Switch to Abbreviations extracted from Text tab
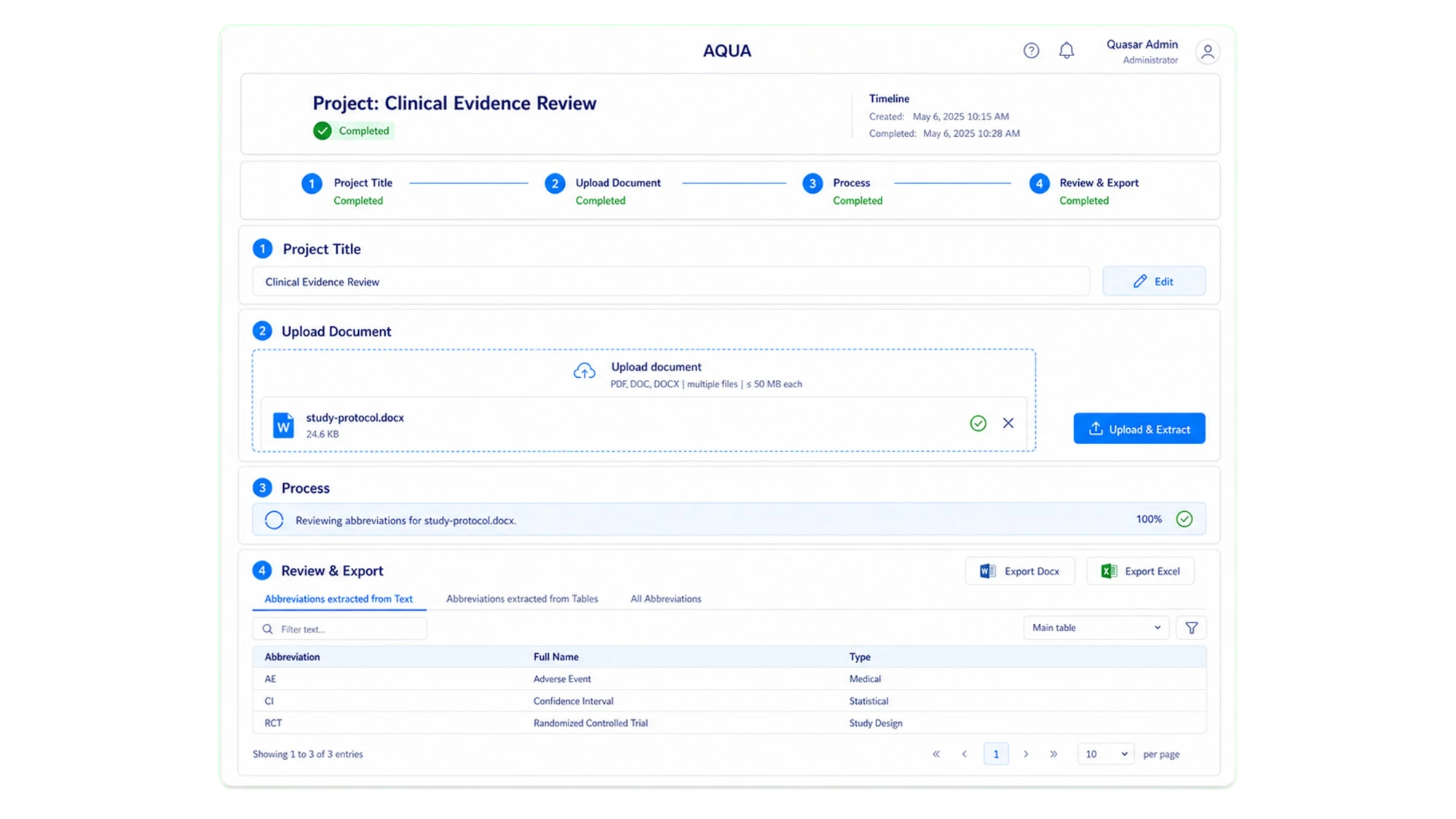The height and width of the screenshot is (819, 1456). click(x=339, y=599)
